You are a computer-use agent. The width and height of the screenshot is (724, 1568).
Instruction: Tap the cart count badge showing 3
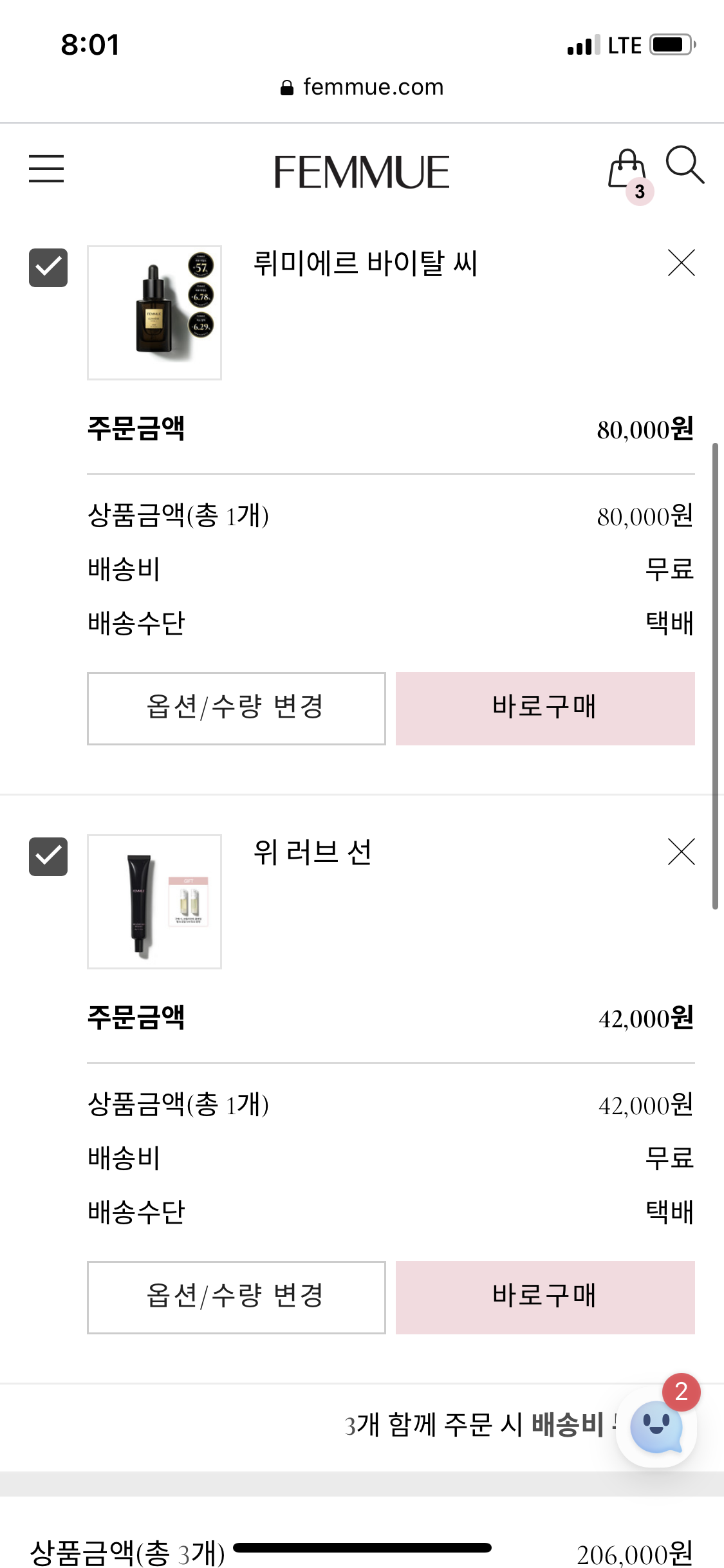[640, 192]
